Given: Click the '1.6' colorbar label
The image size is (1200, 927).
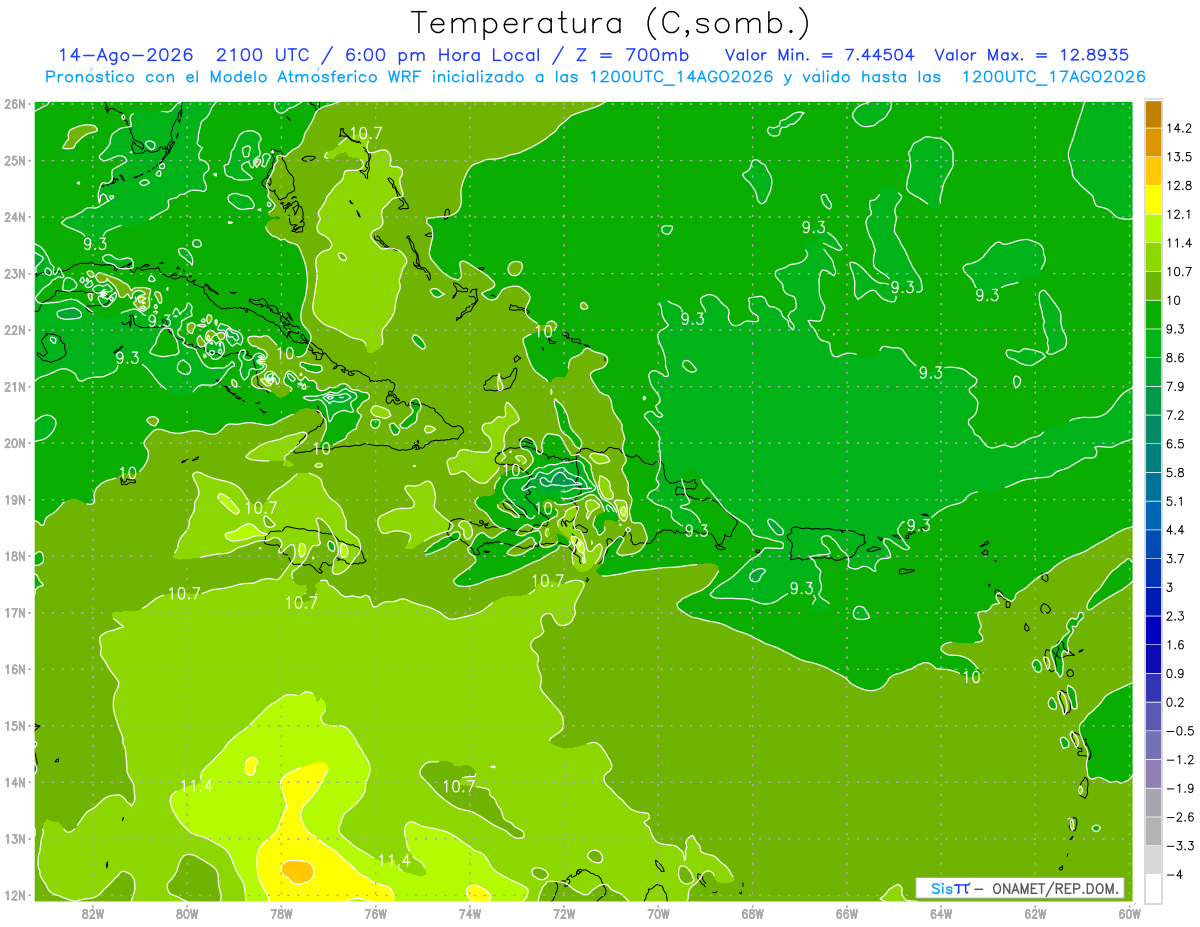Looking at the screenshot, I should tap(1175, 645).
